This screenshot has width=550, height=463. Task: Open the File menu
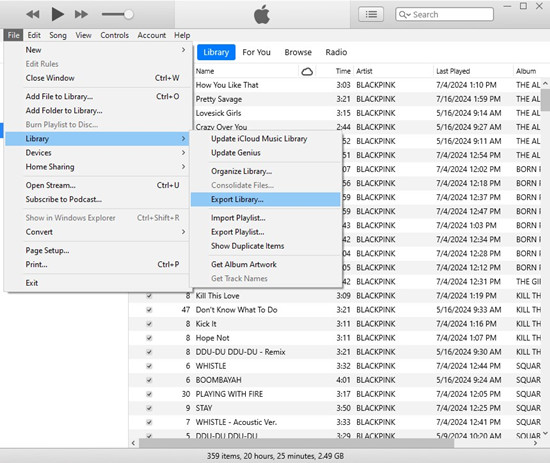pos(13,35)
